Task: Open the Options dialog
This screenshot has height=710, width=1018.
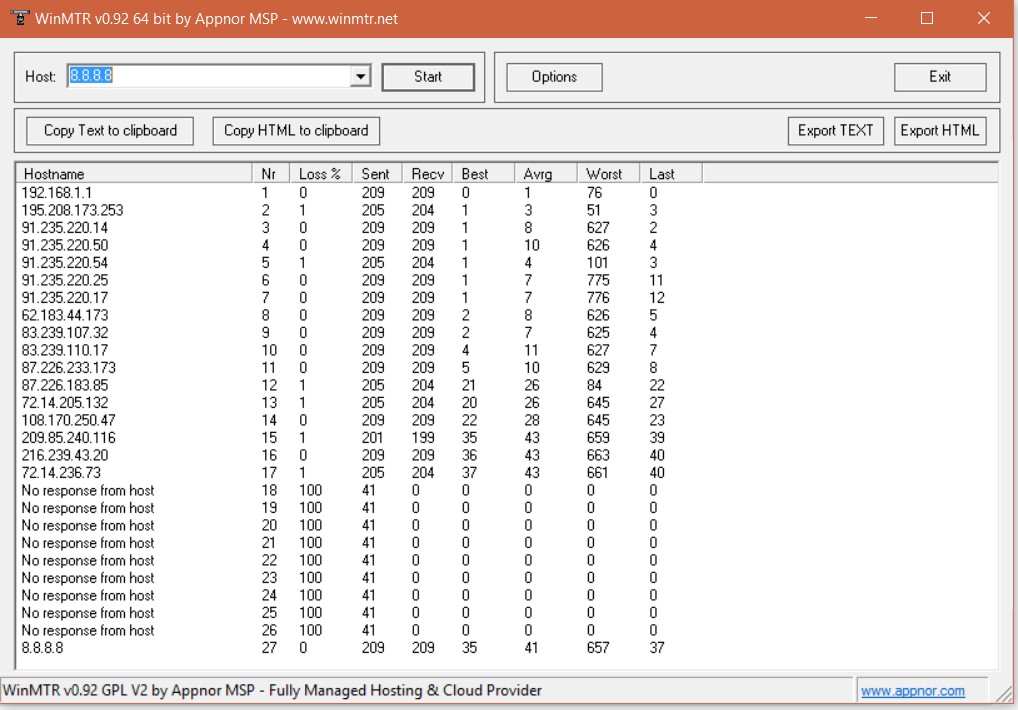Action: [554, 77]
